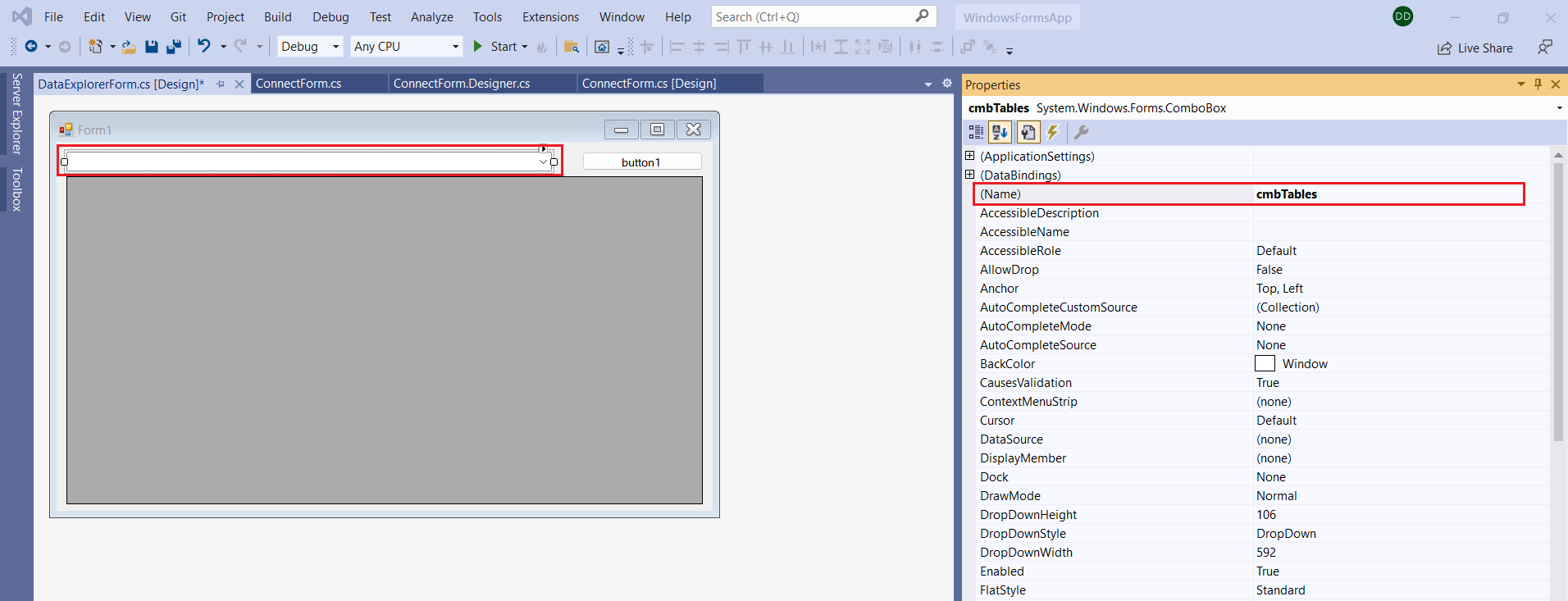The image size is (1568, 601).
Task: Toggle auto-hide pin on Properties panel
Action: point(1538,84)
